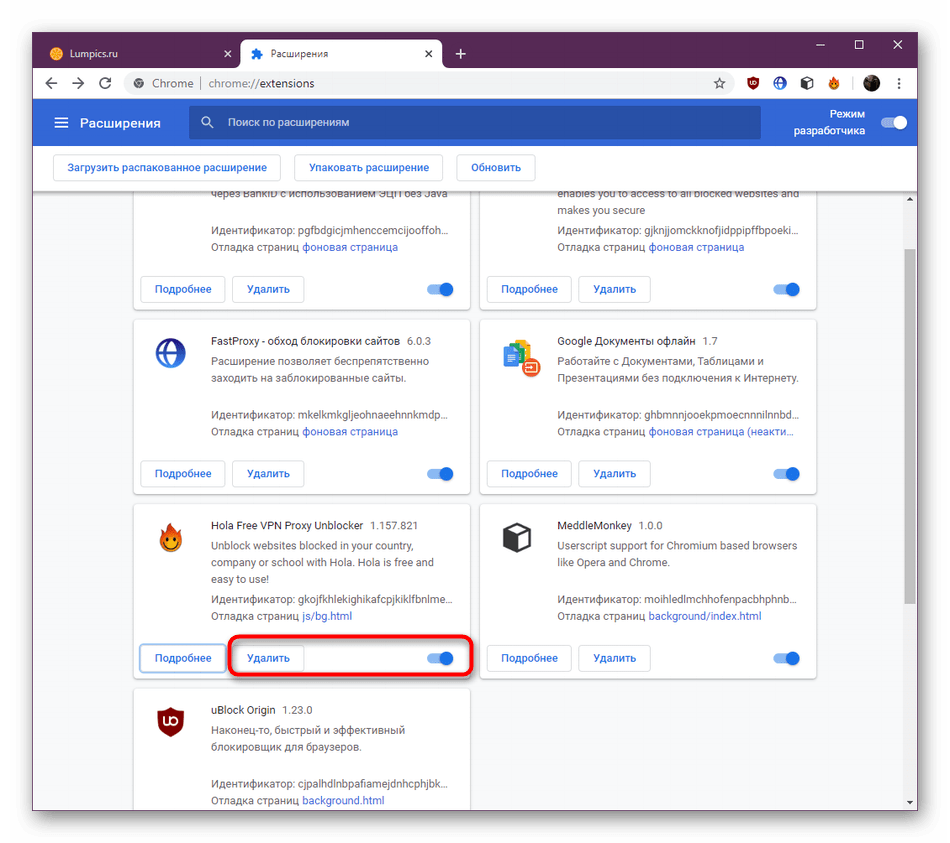Bookmark this page with the star icon
The height and width of the screenshot is (843, 950).
click(x=719, y=83)
